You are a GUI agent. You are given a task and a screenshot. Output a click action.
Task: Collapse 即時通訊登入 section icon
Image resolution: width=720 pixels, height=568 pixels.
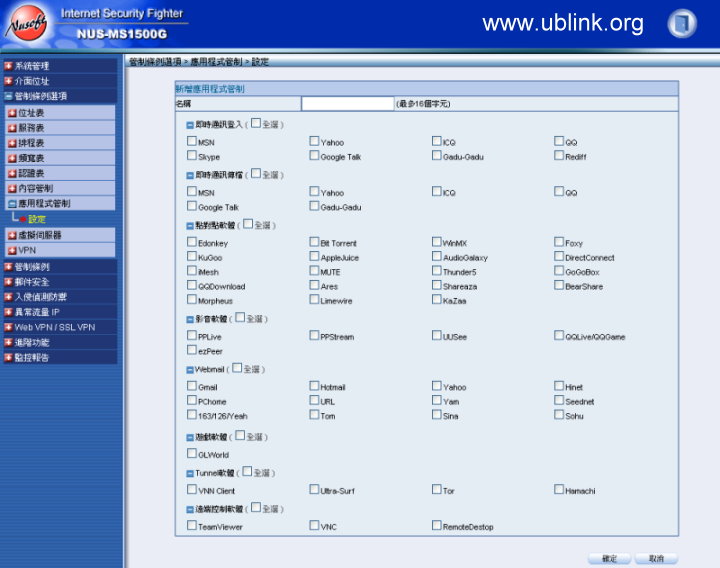click(190, 125)
